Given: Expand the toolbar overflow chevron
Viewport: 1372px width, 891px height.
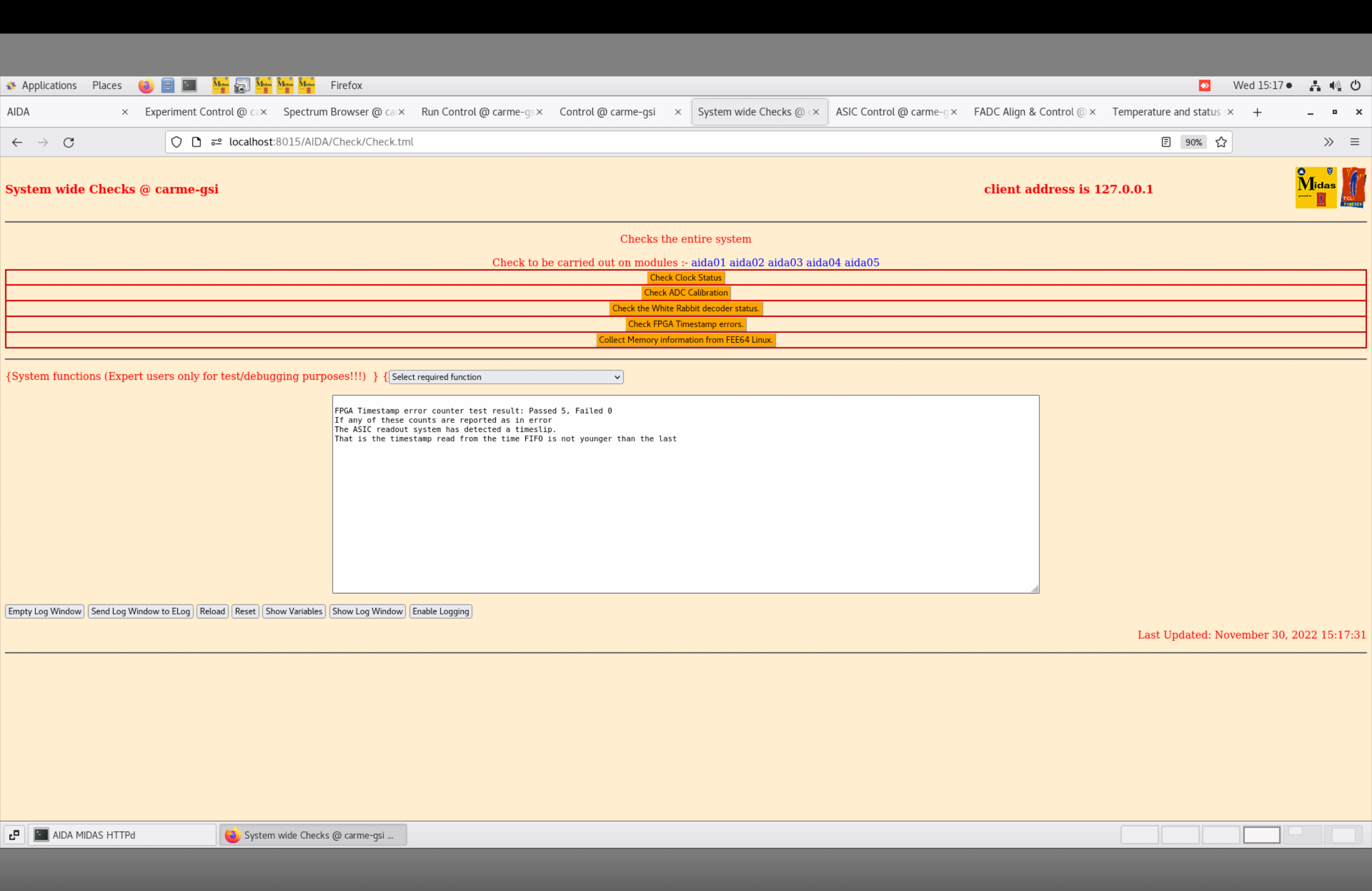Looking at the screenshot, I should [1328, 142].
